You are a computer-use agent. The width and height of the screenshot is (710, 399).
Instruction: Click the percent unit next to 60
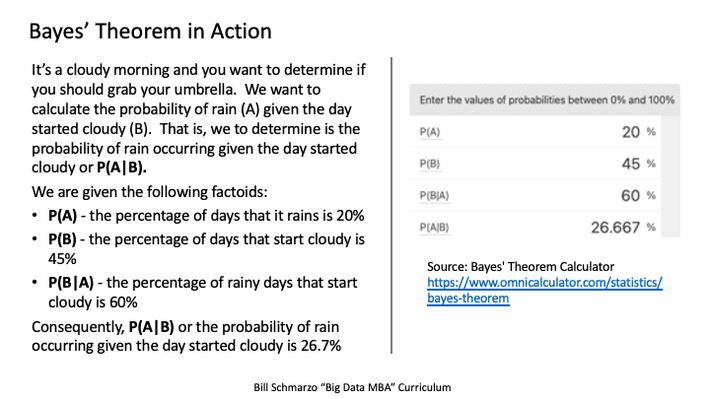(x=651, y=195)
